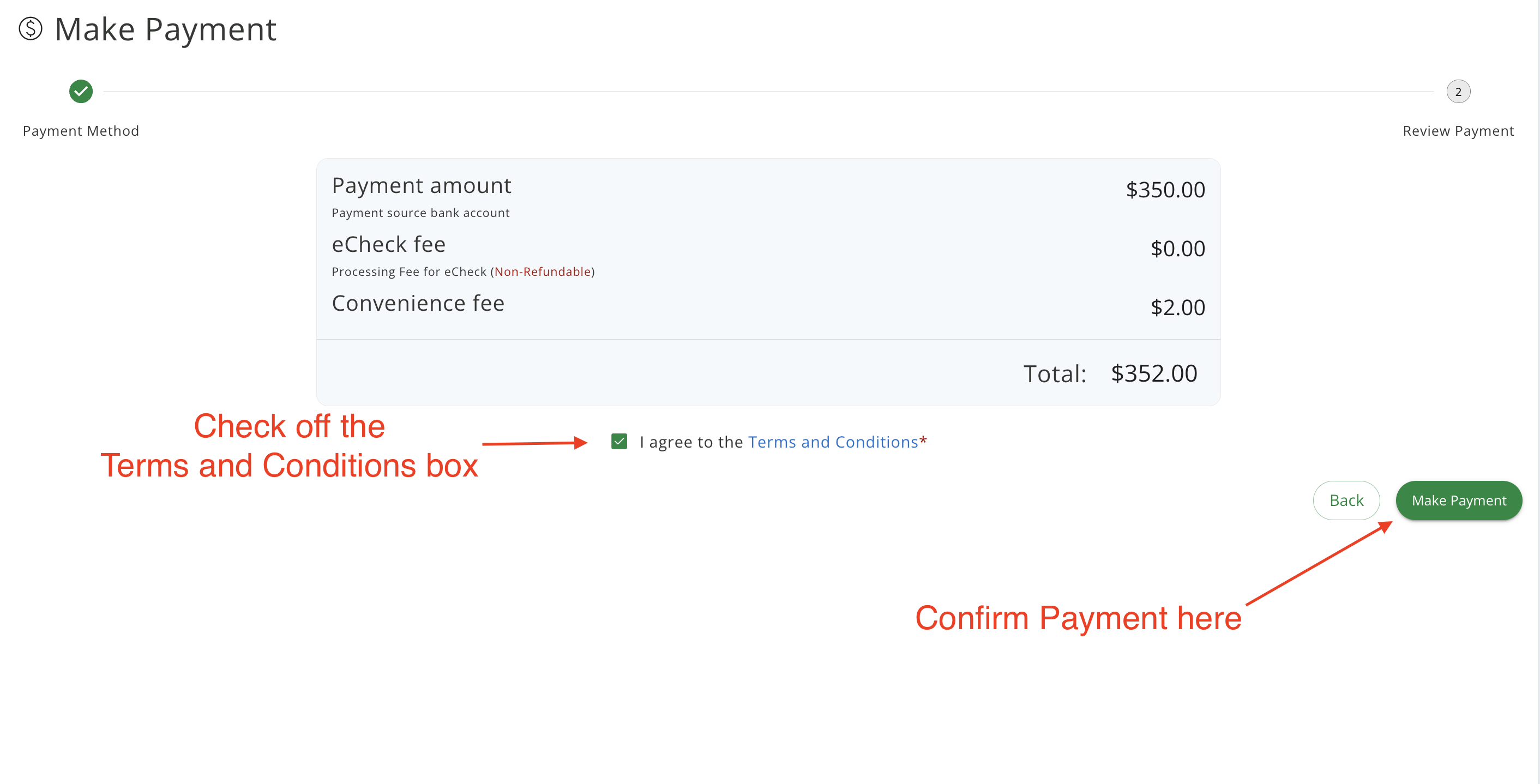Switch to the Payment Method step label
Screen dimensions: 1540x784
[x=81, y=131]
